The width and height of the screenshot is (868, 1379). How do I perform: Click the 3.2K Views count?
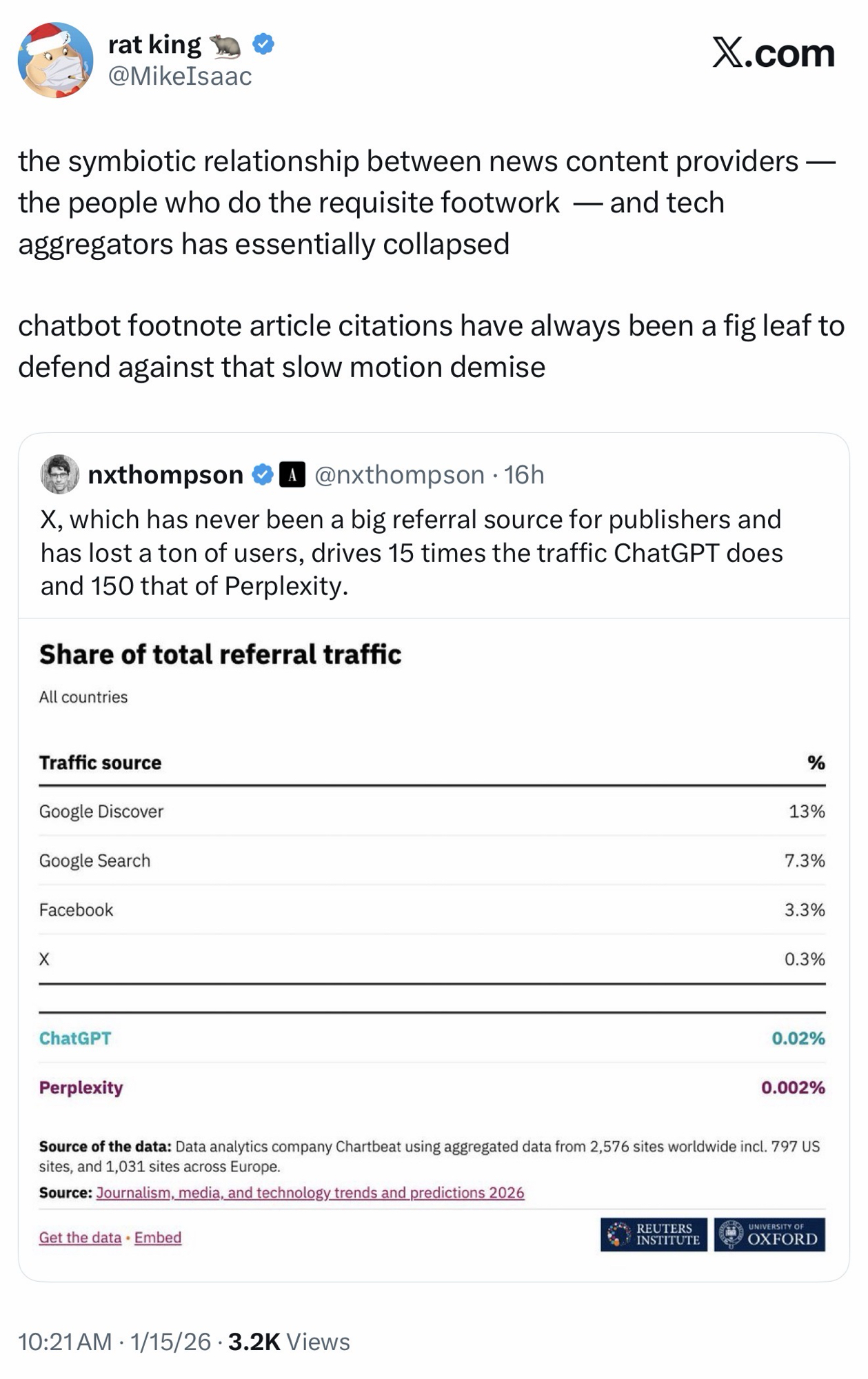[289, 1342]
